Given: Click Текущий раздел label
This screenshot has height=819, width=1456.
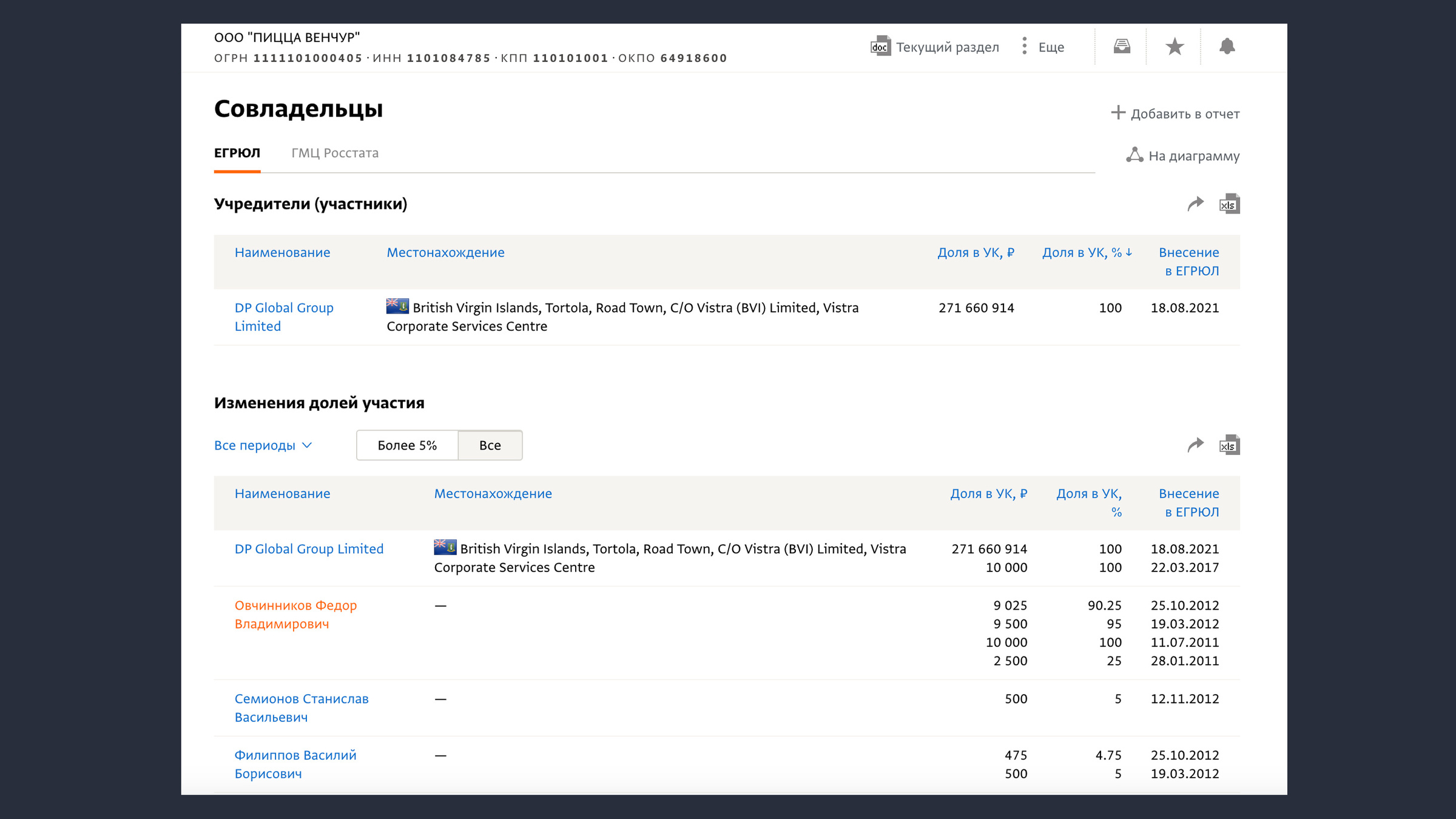Looking at the screenshot, I should (x=948, y=47).
